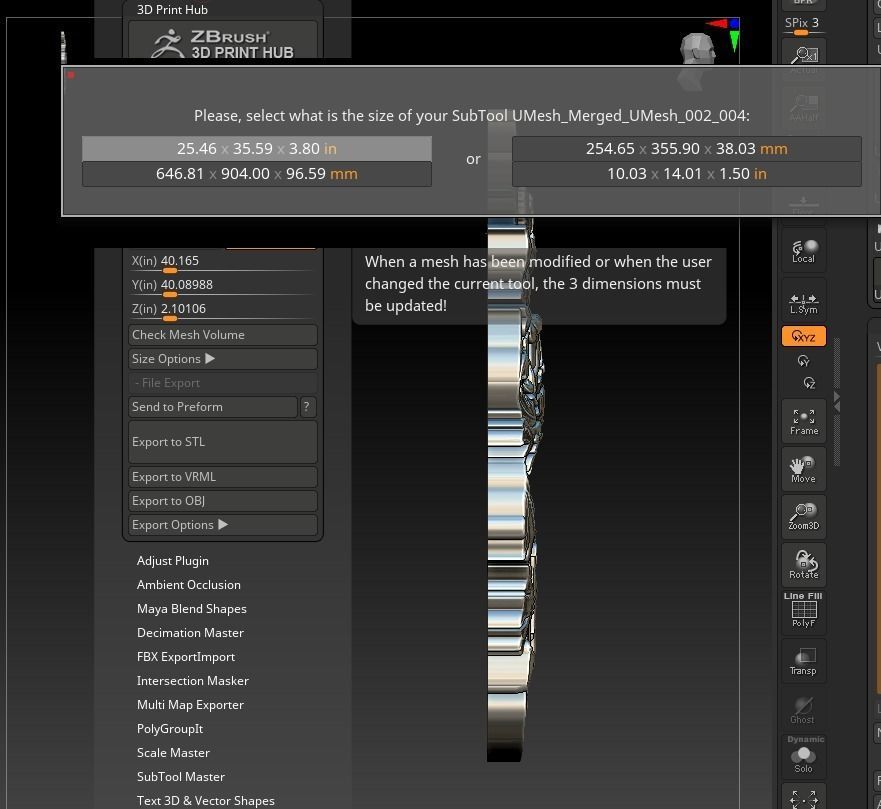Collapse the 3D Print Hub panel header
Image resolution: width=881 pixels, height=809 pixels.
(x=172, y=10)
